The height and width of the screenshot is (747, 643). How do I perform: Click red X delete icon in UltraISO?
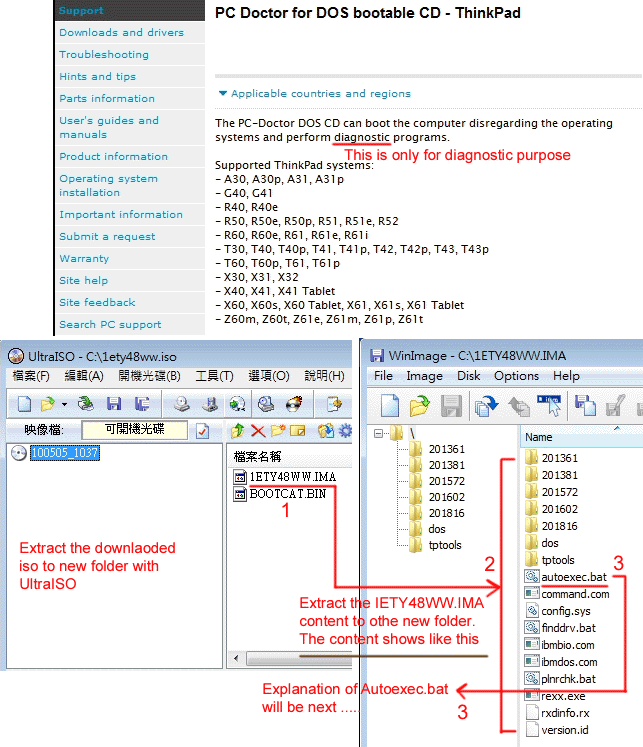[x=258, y=431]
